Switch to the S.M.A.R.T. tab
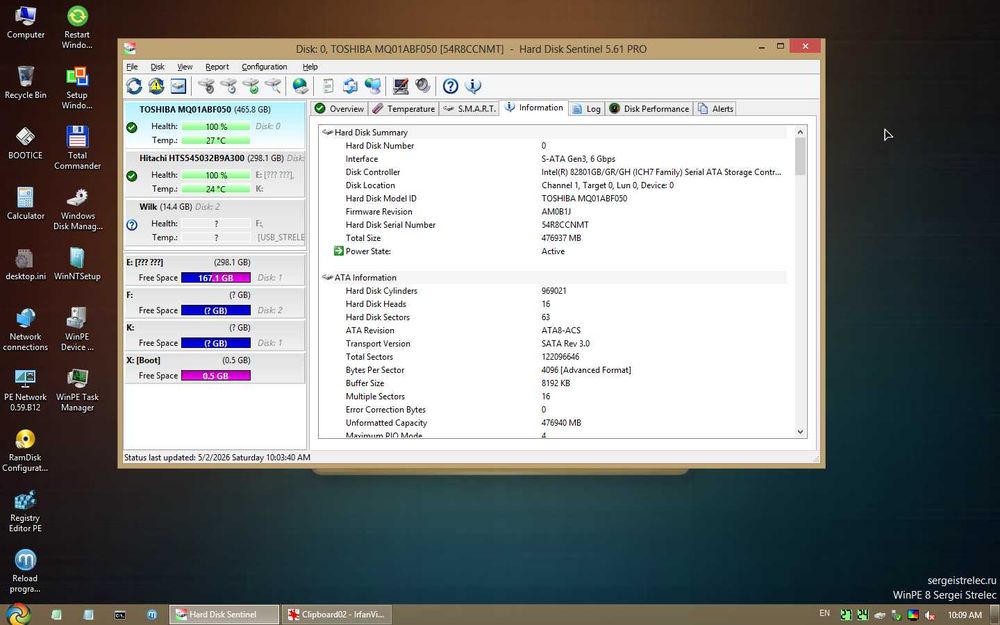Viewport: 1000px width, 625px height. 469,109
